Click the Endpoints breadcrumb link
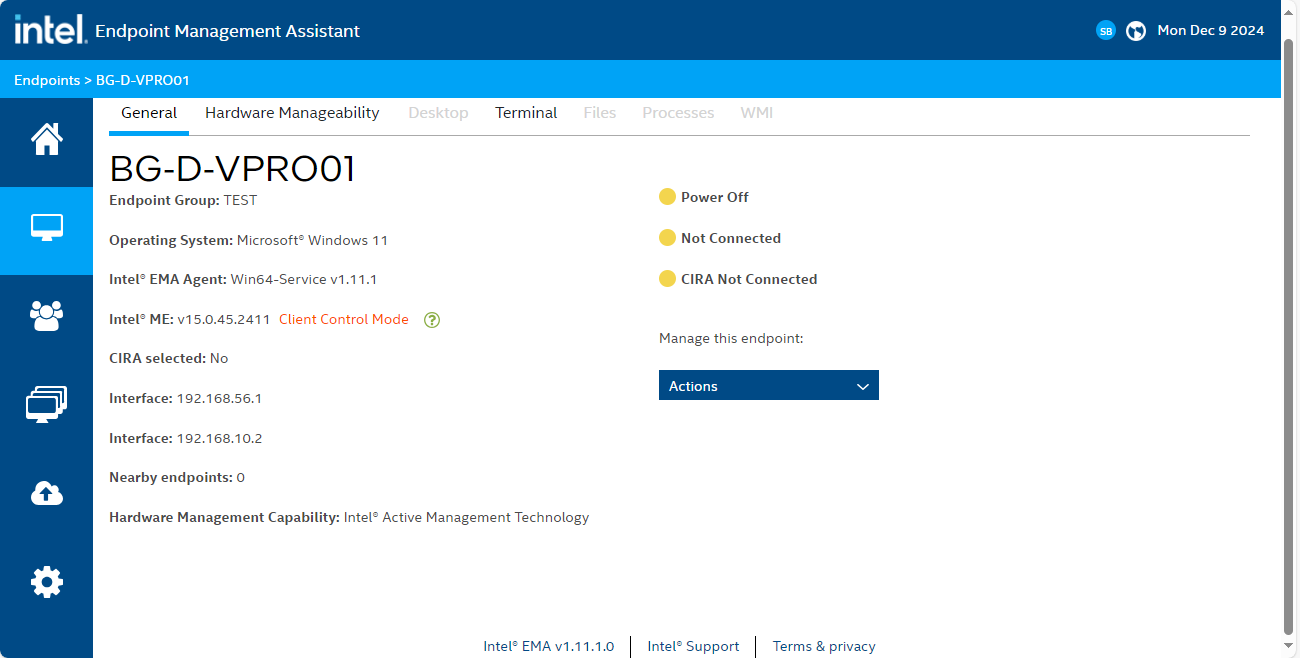 (47, 80)
